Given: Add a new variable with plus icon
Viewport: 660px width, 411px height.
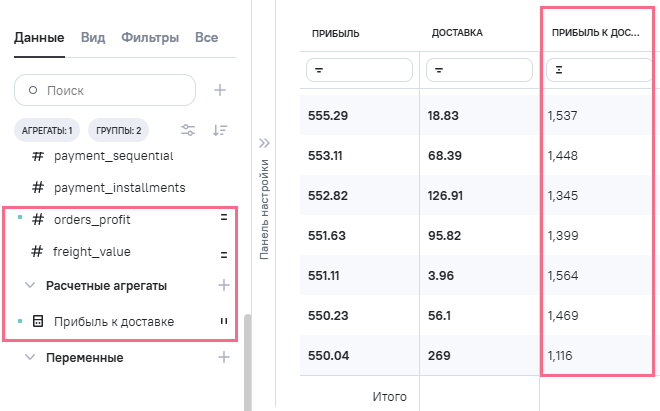Looking at the screenshot, I should [x=224, y=357].
